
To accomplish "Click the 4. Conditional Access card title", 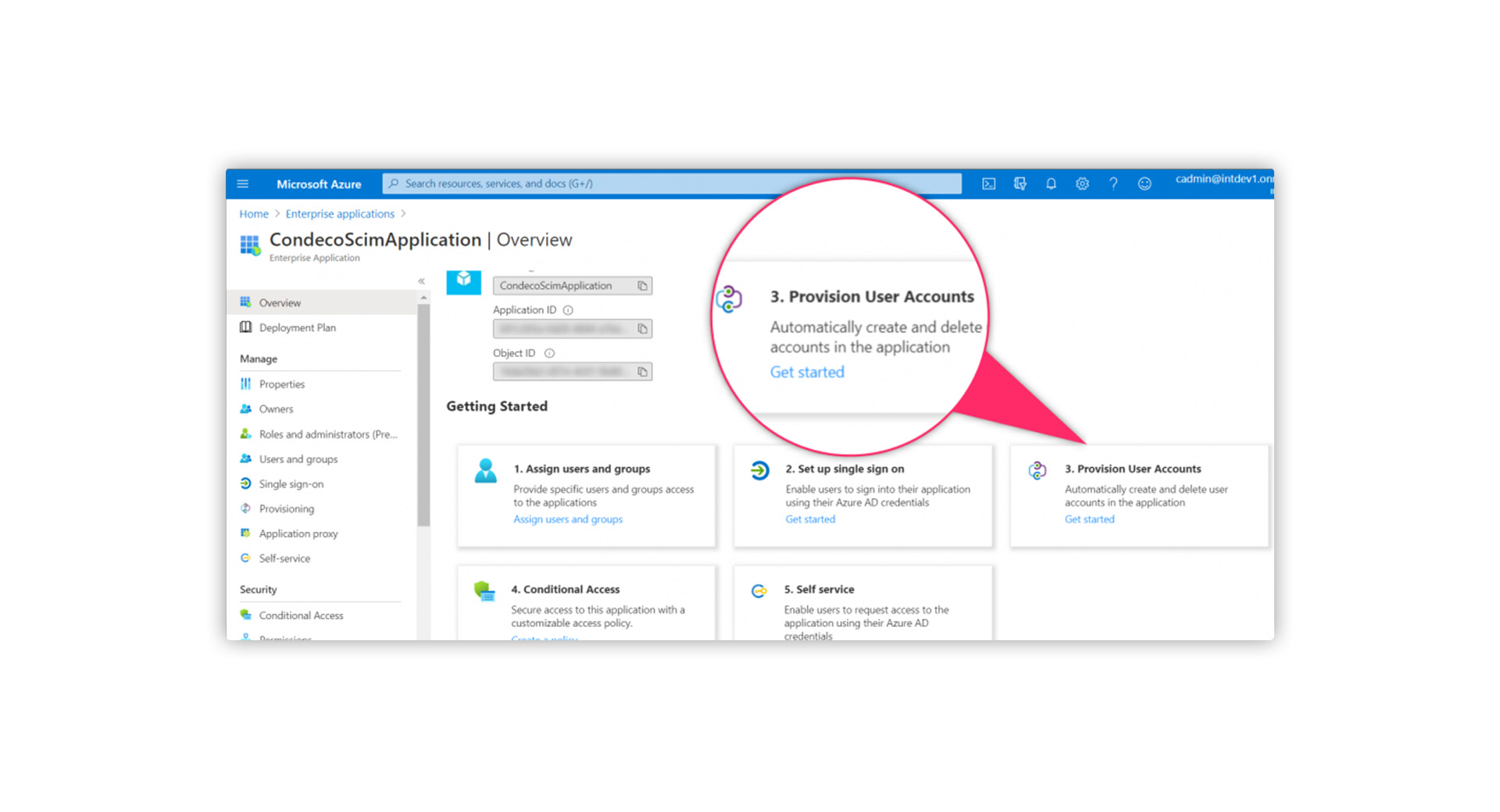I will tap(565, 589).
